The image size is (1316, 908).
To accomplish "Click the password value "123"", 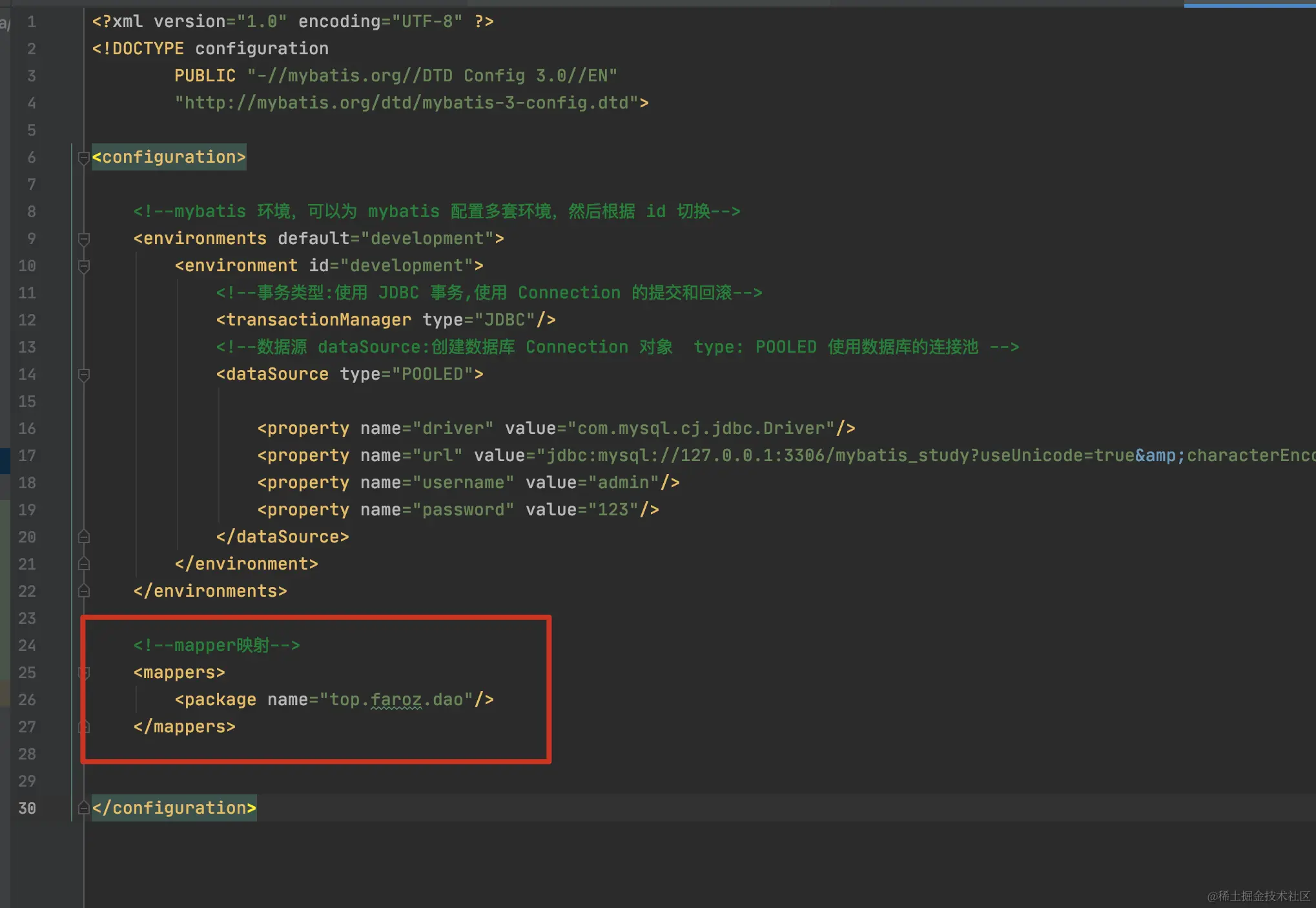I will point(613,510).
